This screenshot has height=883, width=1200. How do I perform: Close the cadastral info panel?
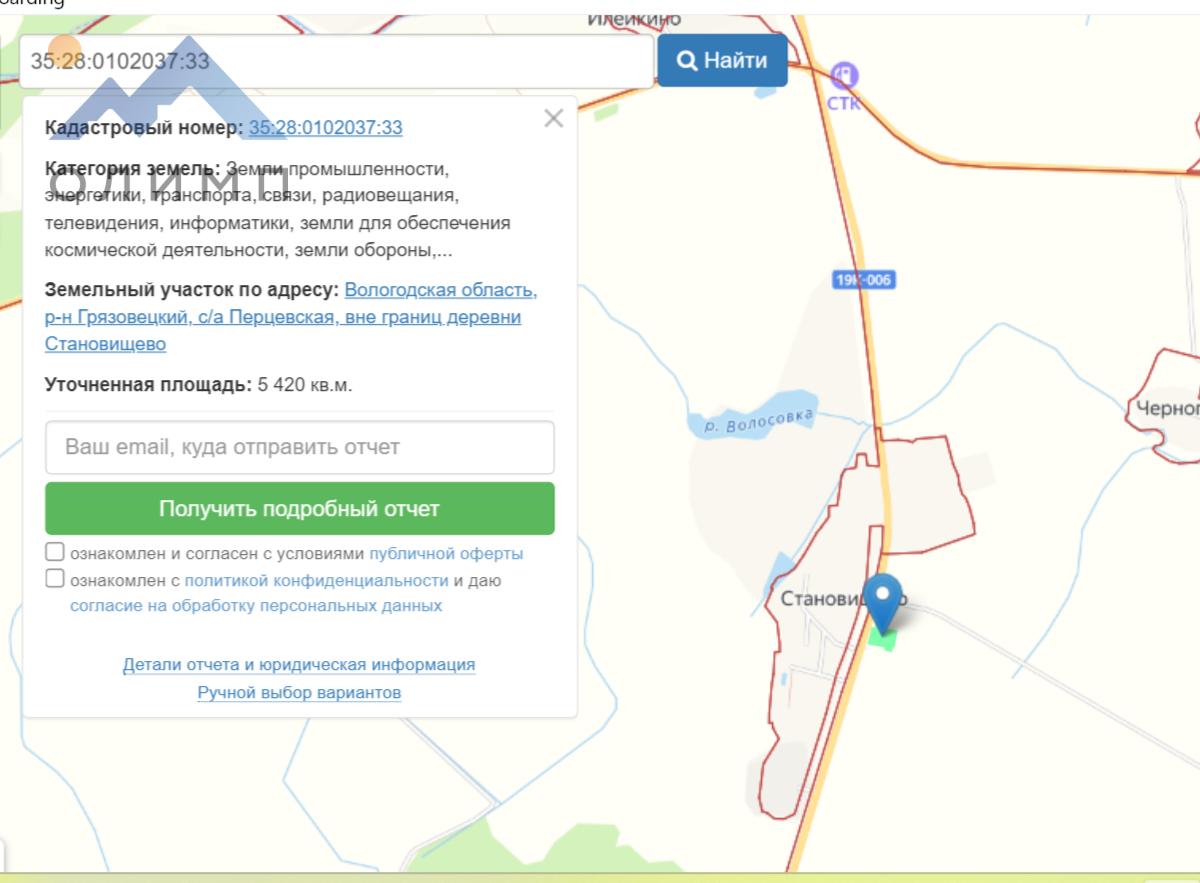(x=554, y=119)
